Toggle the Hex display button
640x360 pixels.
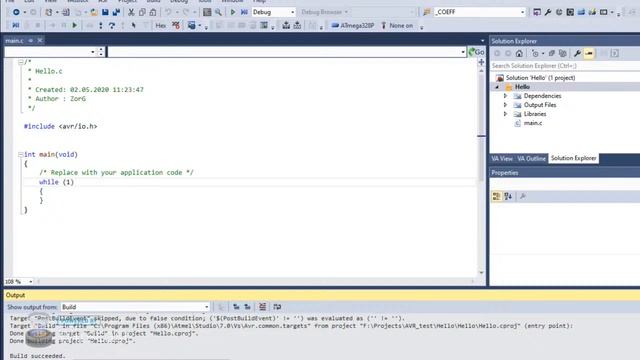coord(161,25)
